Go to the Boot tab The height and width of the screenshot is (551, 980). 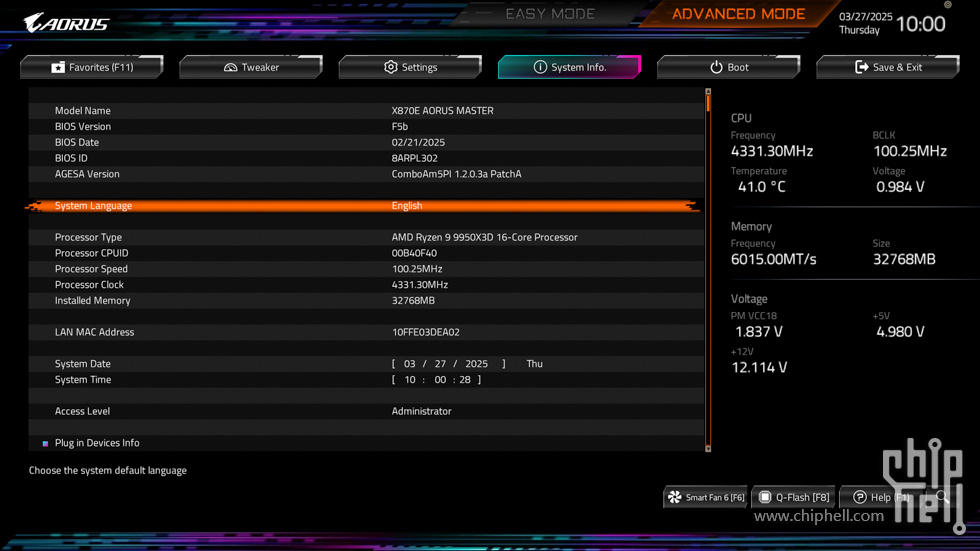729,67
